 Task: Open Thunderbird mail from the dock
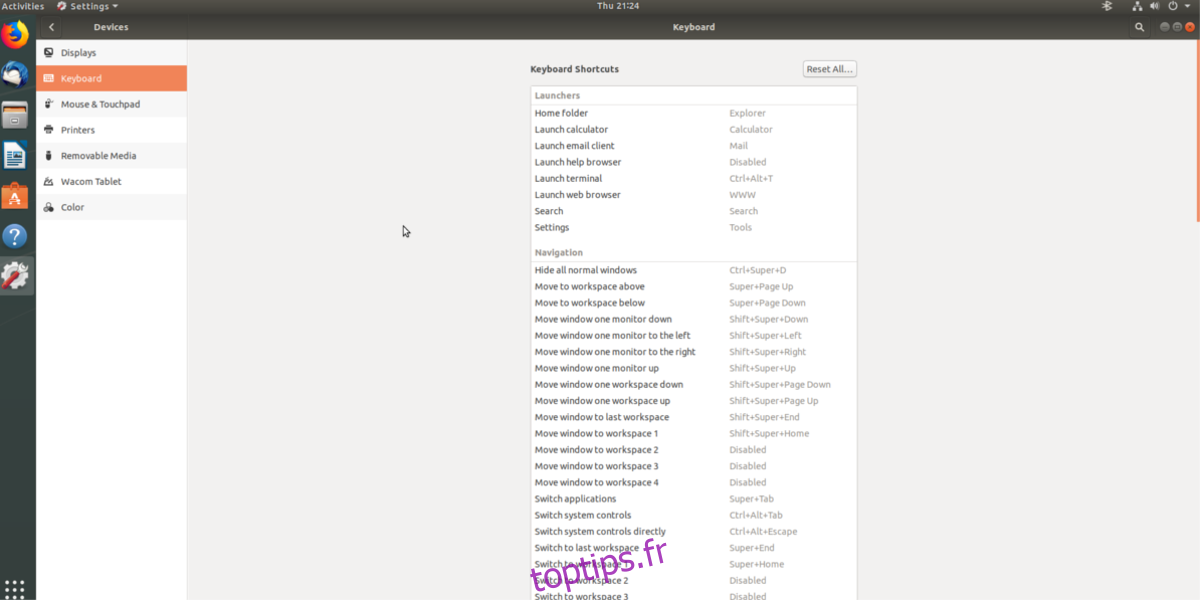coord(15,75)
